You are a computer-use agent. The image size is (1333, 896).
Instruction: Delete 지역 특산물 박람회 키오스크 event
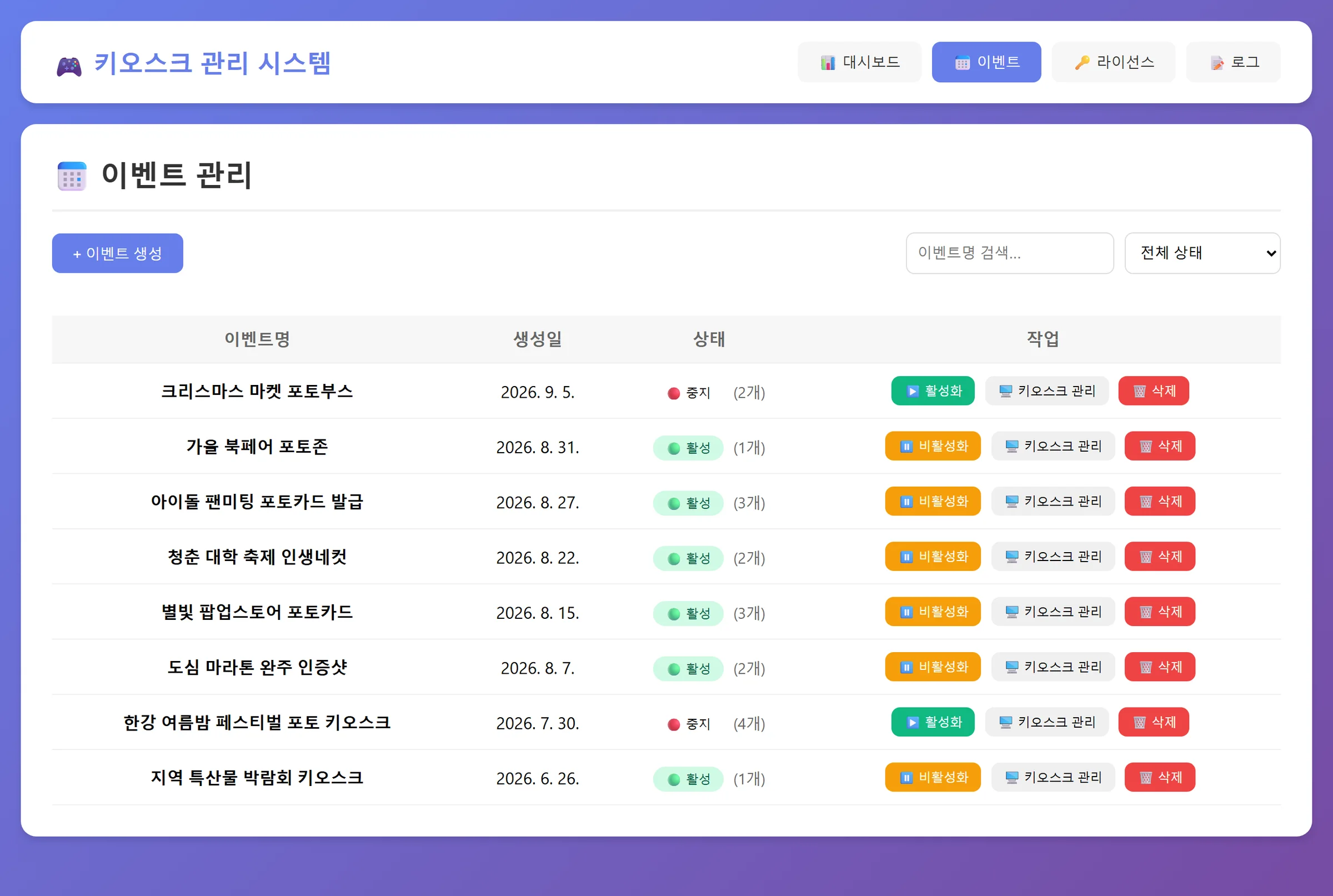[1160, 778]
